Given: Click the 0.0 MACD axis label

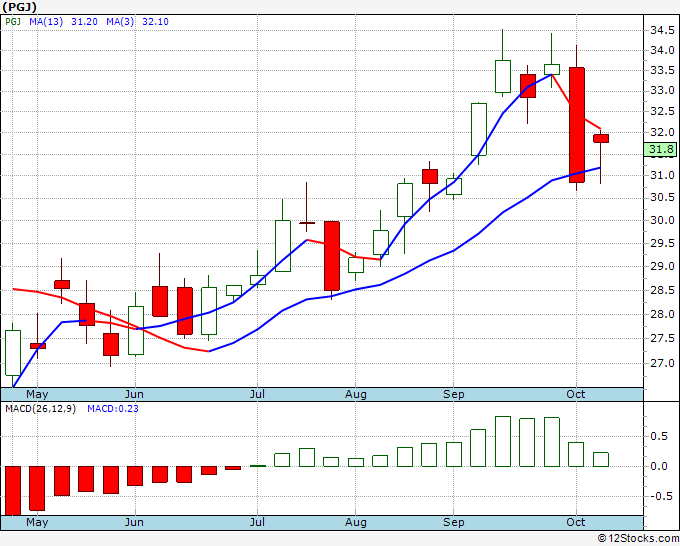Looking at the screenshot, I should pyautogui.click(x=659, y=467).
